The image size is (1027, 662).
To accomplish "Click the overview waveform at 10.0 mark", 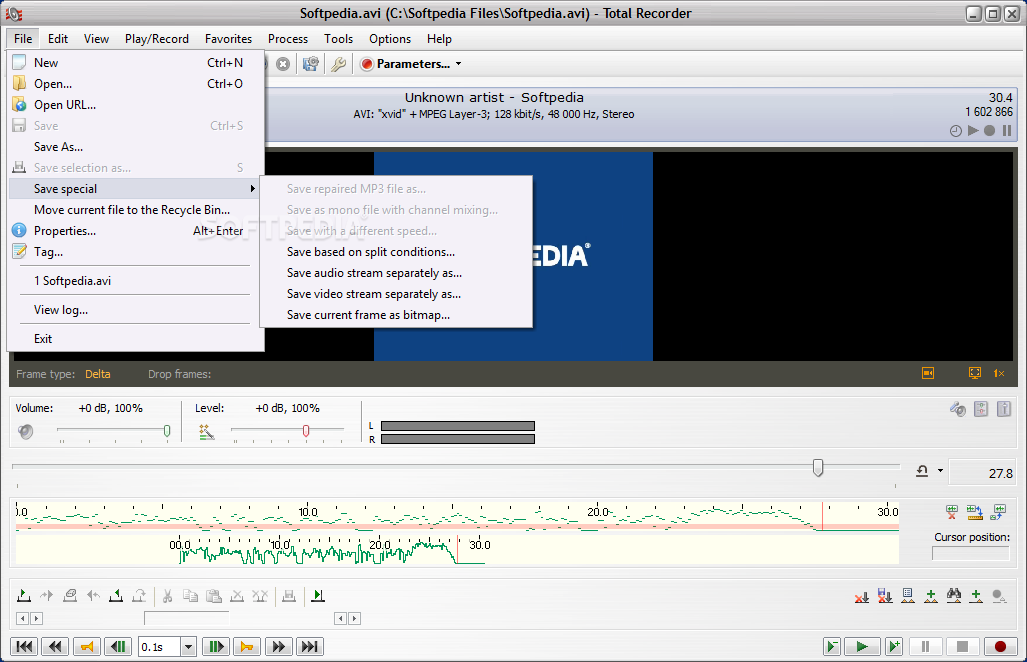I will [x=280, y=545].
